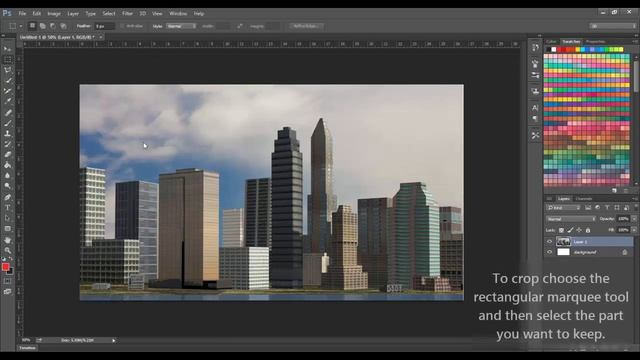
Task: Open layer filter Kind dropdown
Action: coord(564,208)
